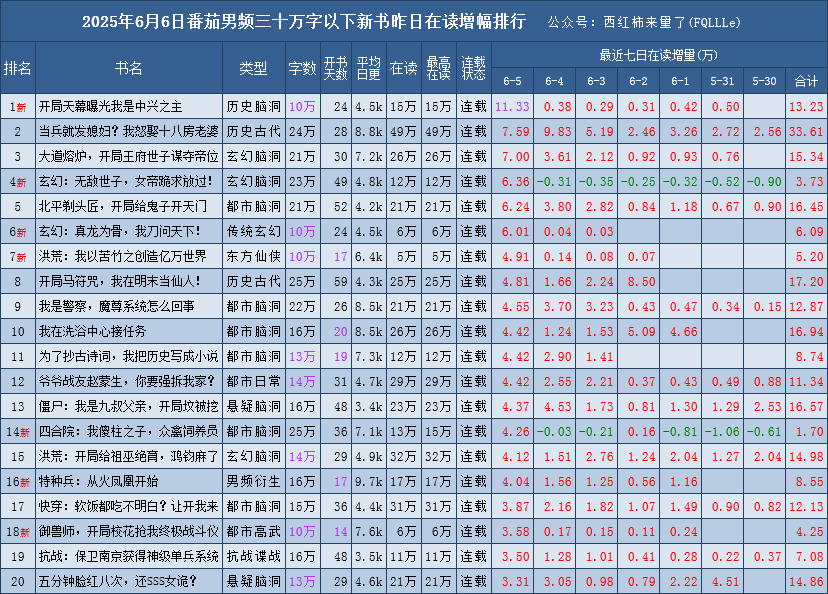828x594 pixels.
Task: Select book title 大道熔炉，开局王府世子谋夺帝位
Action: click(x=128, y=157)
